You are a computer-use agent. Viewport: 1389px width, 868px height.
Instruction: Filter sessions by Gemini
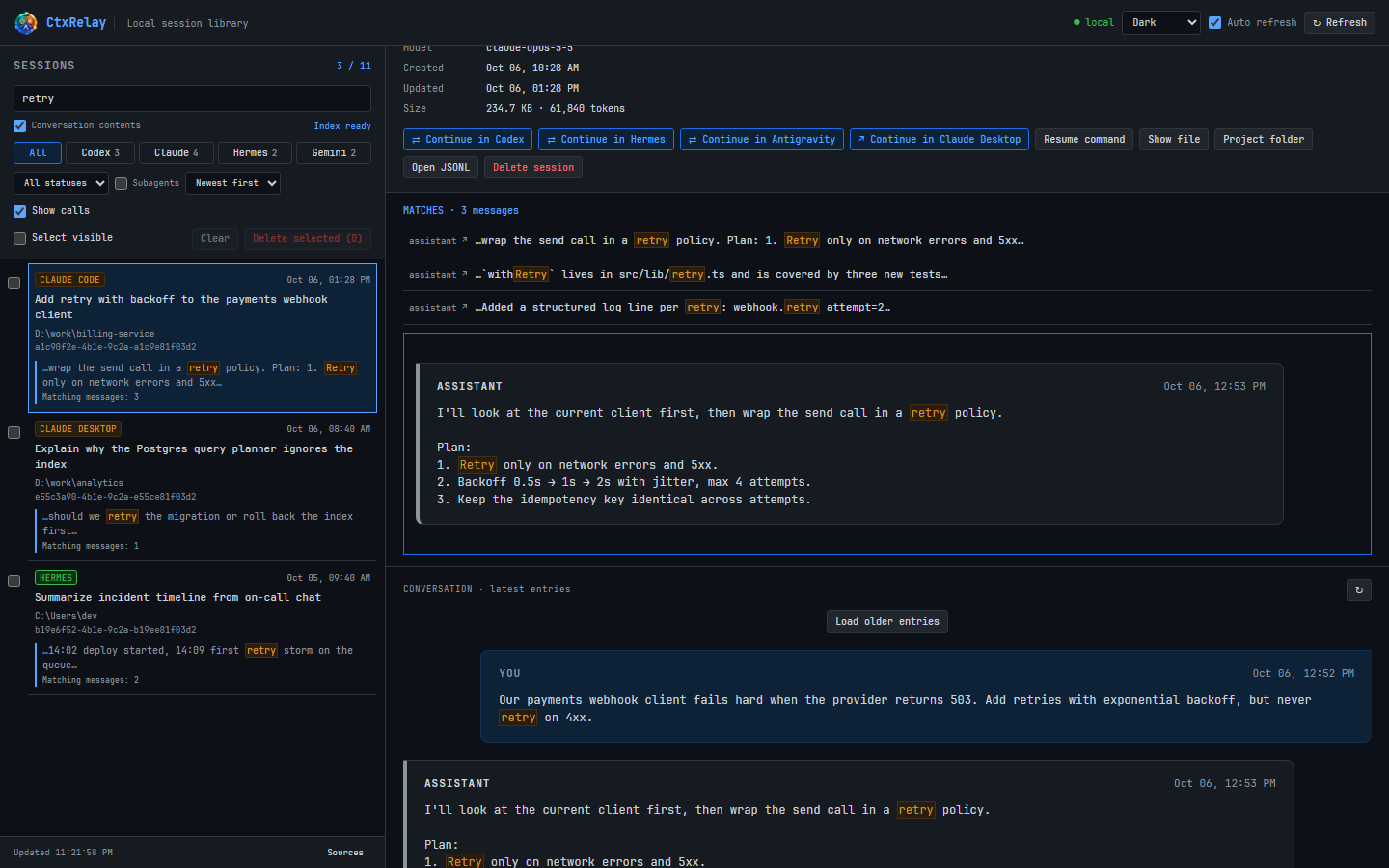pyautogui.click(x=334, y=152)
